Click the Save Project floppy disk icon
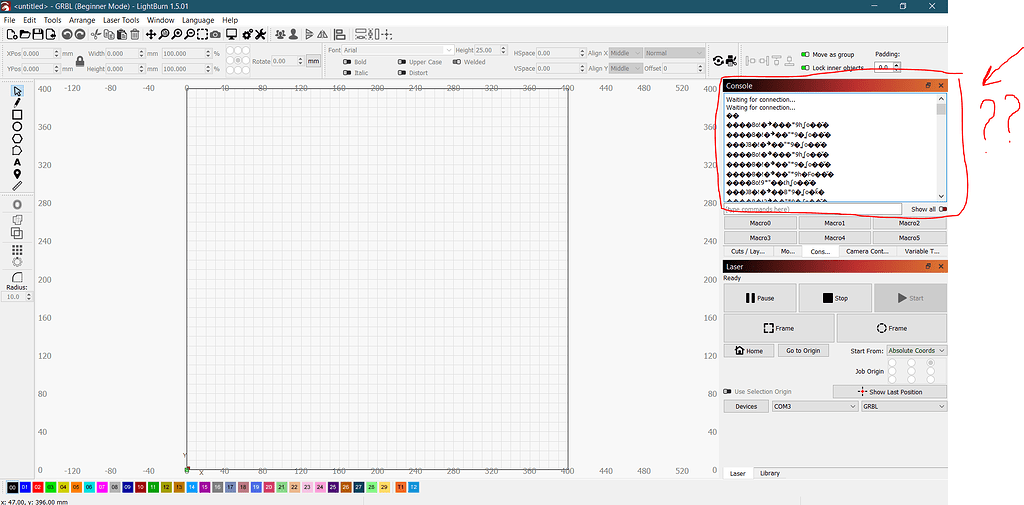1024x505 pixels. pos(37,34)
